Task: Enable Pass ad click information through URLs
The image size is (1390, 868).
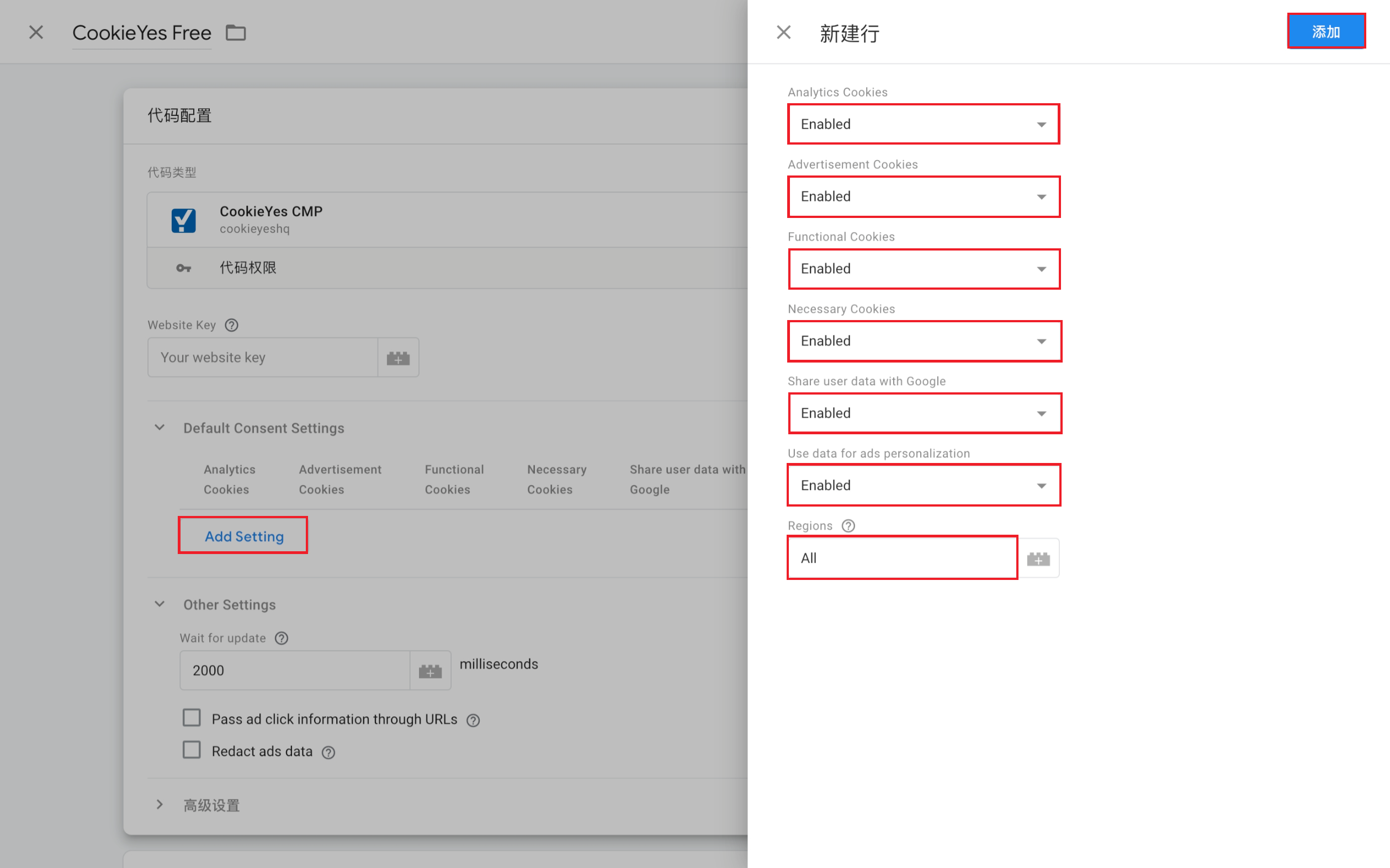Action: (192, 718)
